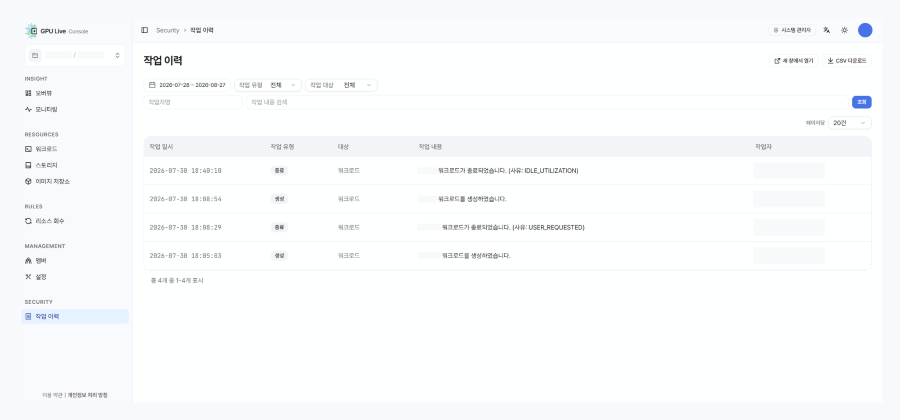Click the 종료 badge in the 18:08:29 row
Viewport: 900px width, 420px height.
click(280, 227)
